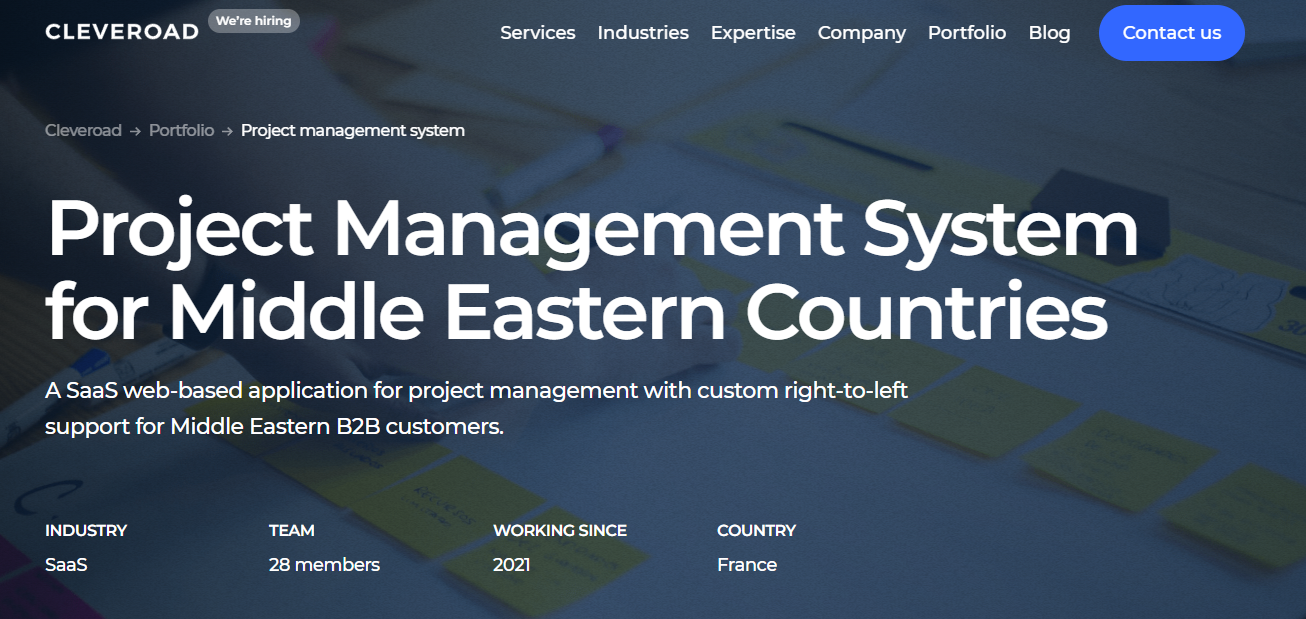Click the arrow before Project management system breadcrumb
Screen dimensions: 1306x619
[225, 130]
